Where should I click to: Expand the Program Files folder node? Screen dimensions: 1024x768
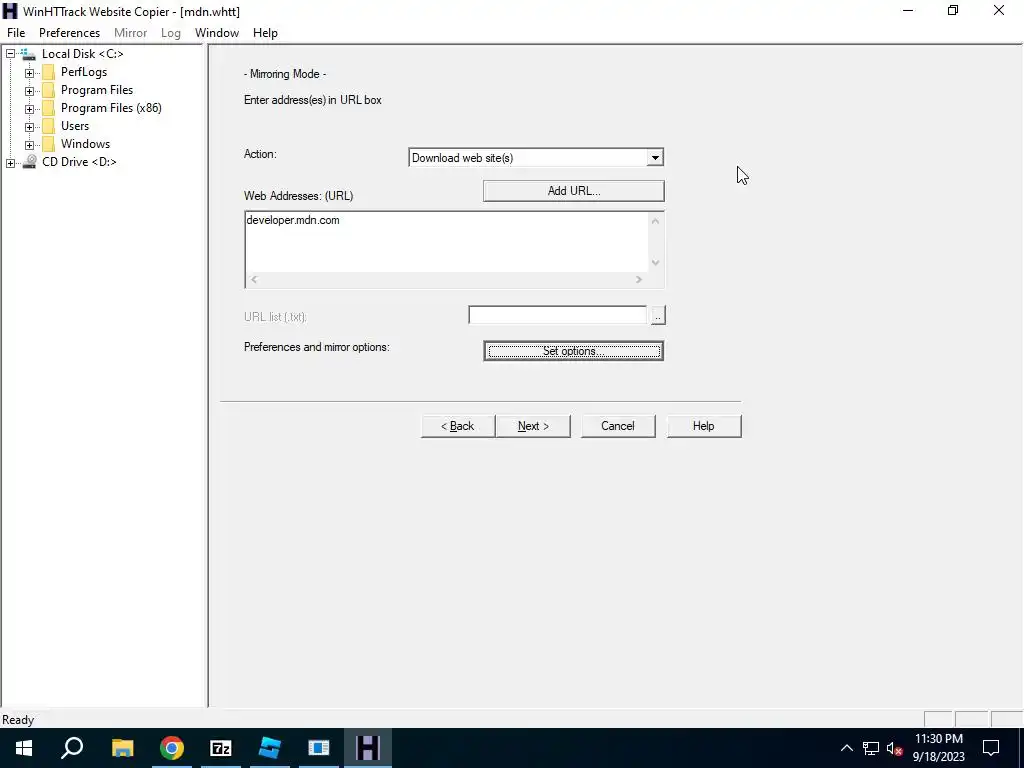pyautogui.click(x=29, y=91)
